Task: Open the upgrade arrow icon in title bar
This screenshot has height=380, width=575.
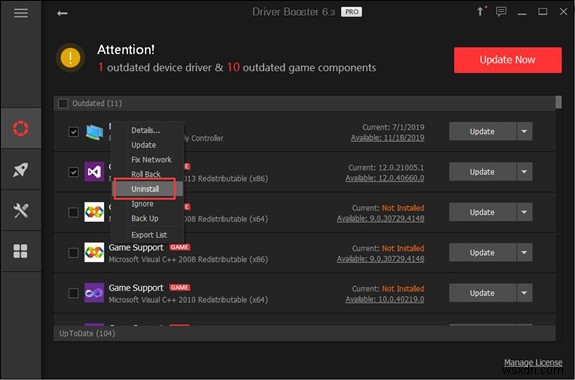Action: click(480, 12)
